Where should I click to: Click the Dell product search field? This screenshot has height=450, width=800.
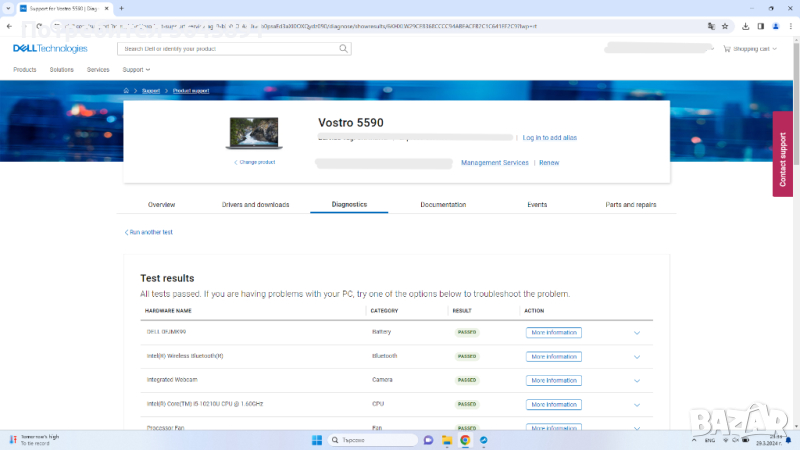pos(228,48)
